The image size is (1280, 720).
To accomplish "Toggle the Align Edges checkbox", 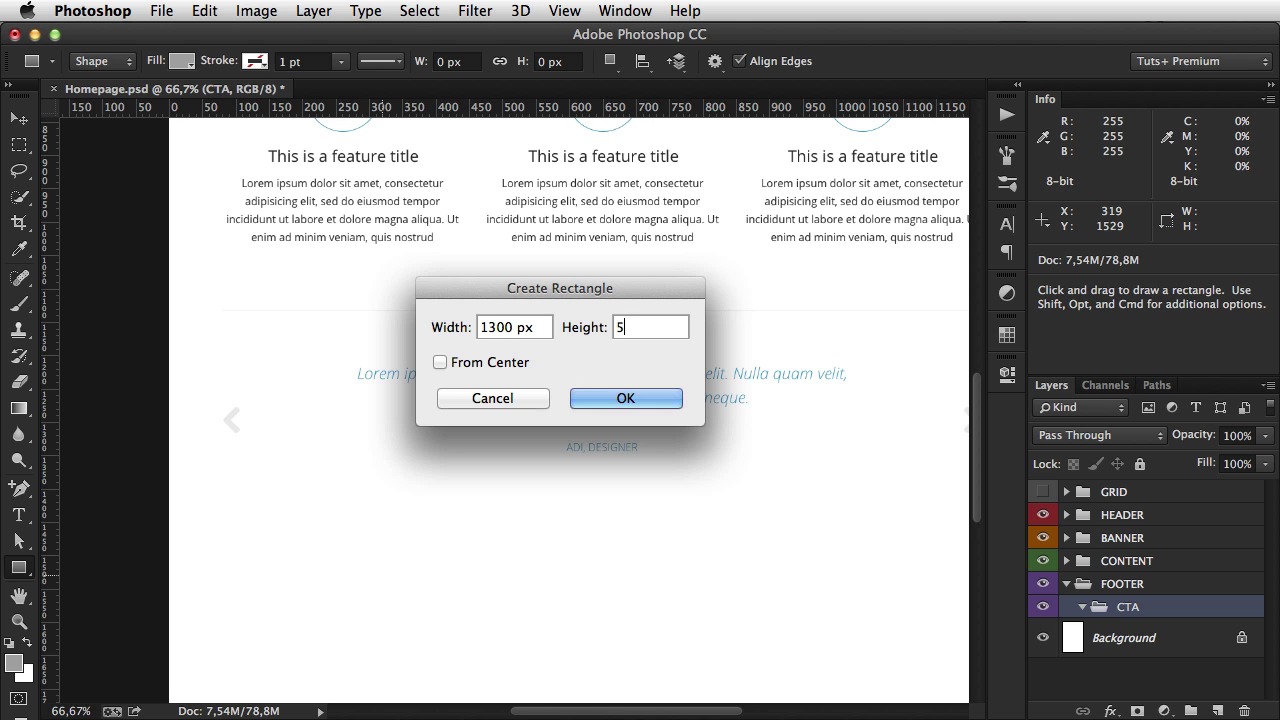I will (740, 61).
